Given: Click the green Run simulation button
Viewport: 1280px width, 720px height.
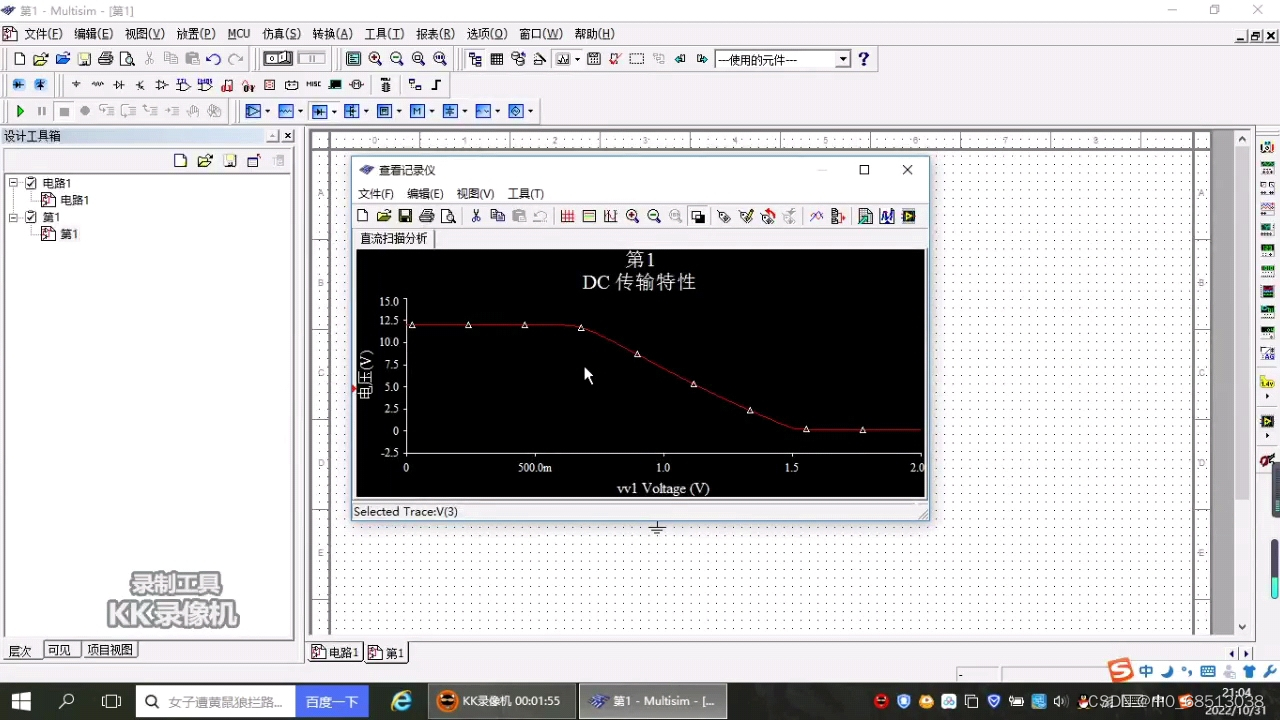Looking at the screenshot, I should 20,111.
